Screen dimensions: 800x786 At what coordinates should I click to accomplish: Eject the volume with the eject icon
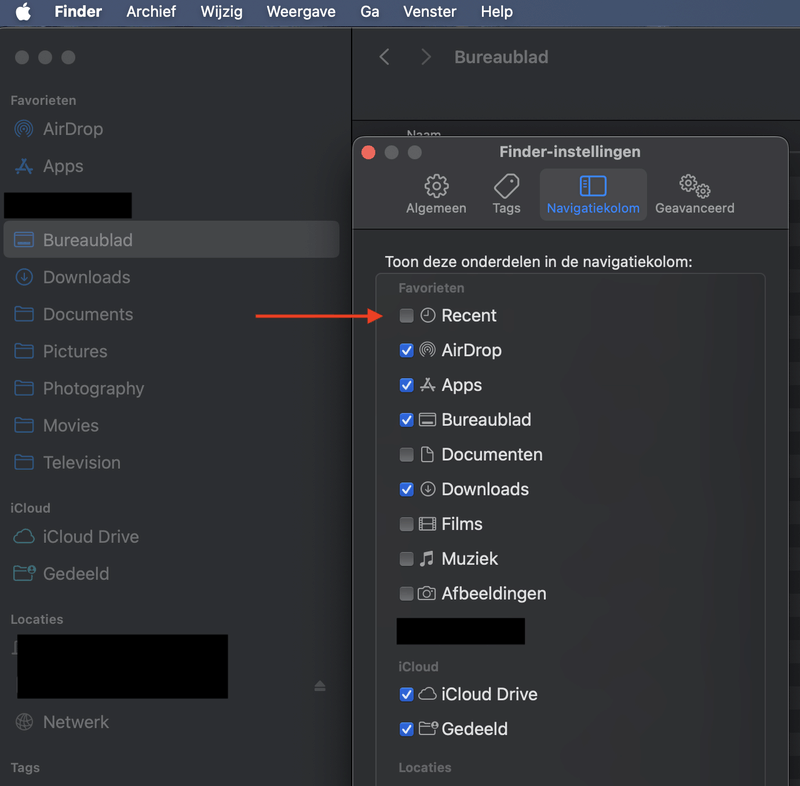pos(320,686)
